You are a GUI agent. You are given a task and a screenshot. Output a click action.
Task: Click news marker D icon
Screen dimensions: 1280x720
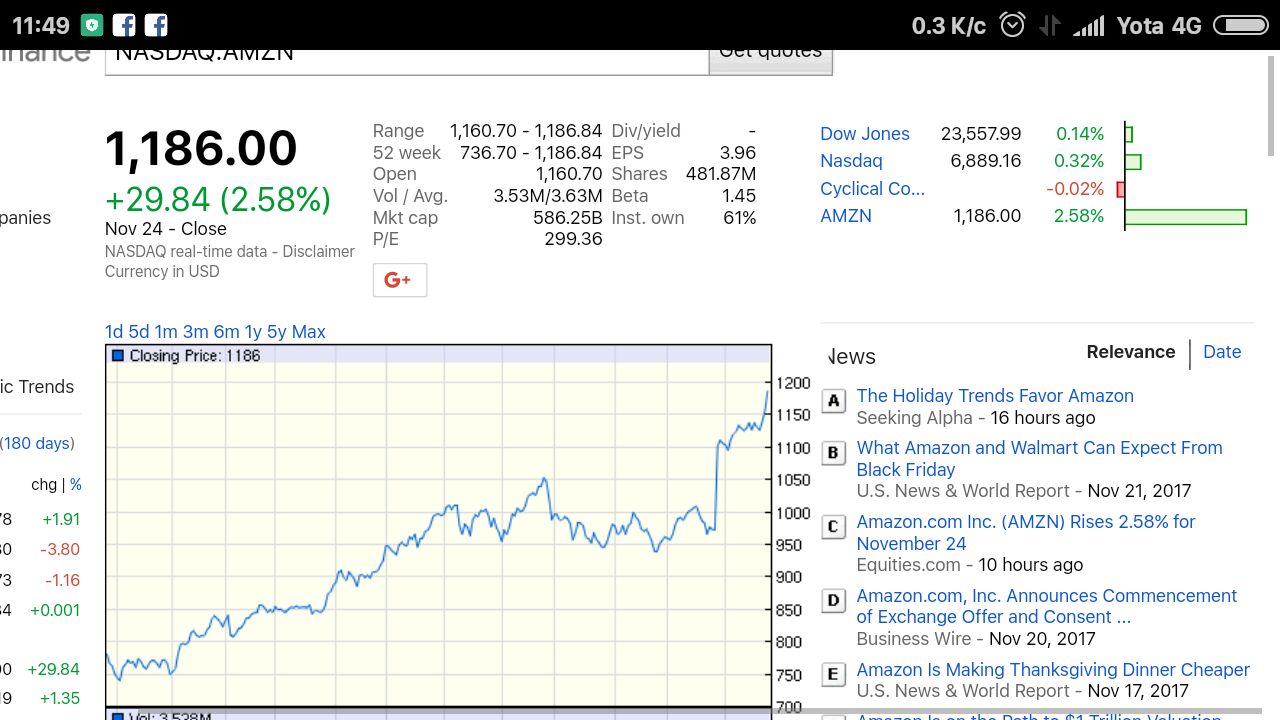[x=834, y=601]
